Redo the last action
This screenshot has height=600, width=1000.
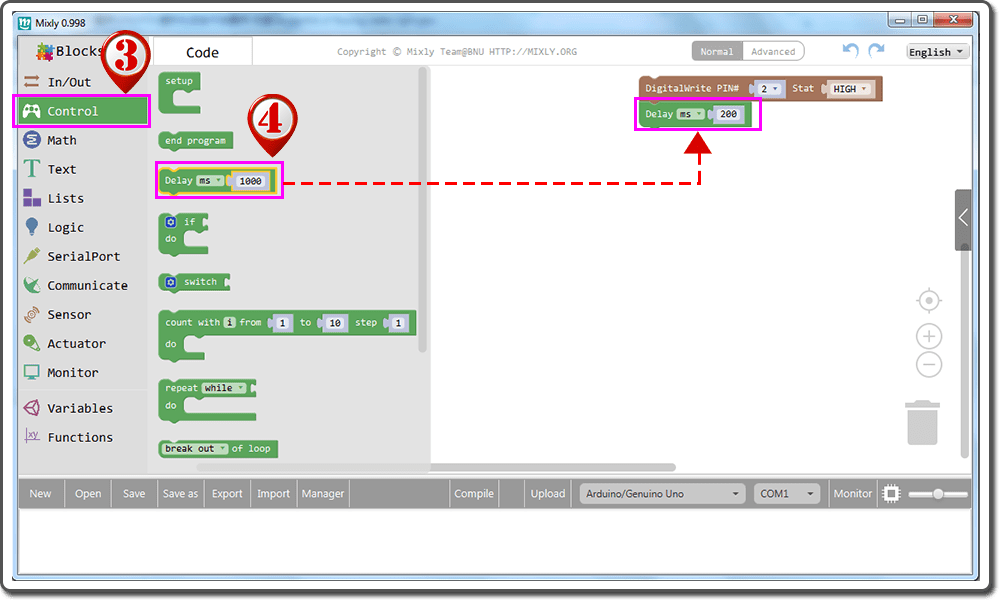click(877, 50)
